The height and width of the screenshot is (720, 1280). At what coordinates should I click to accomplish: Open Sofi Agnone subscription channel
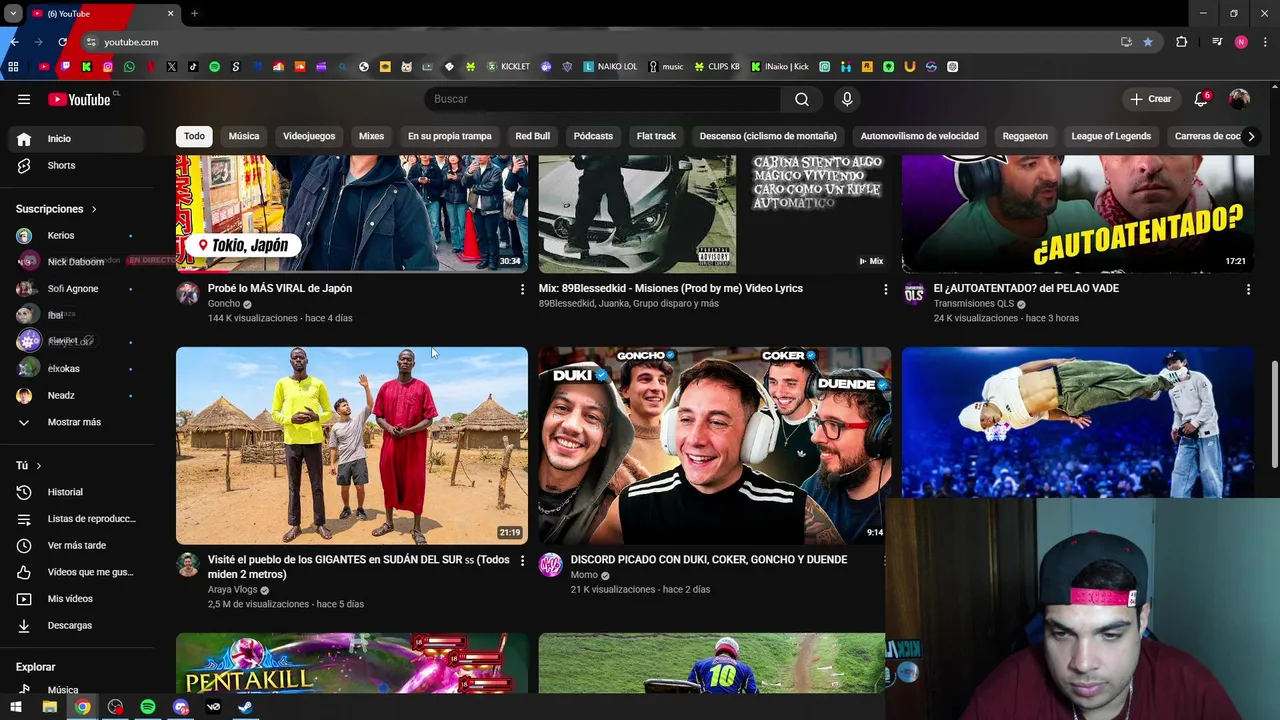click(x=76, y=289)
